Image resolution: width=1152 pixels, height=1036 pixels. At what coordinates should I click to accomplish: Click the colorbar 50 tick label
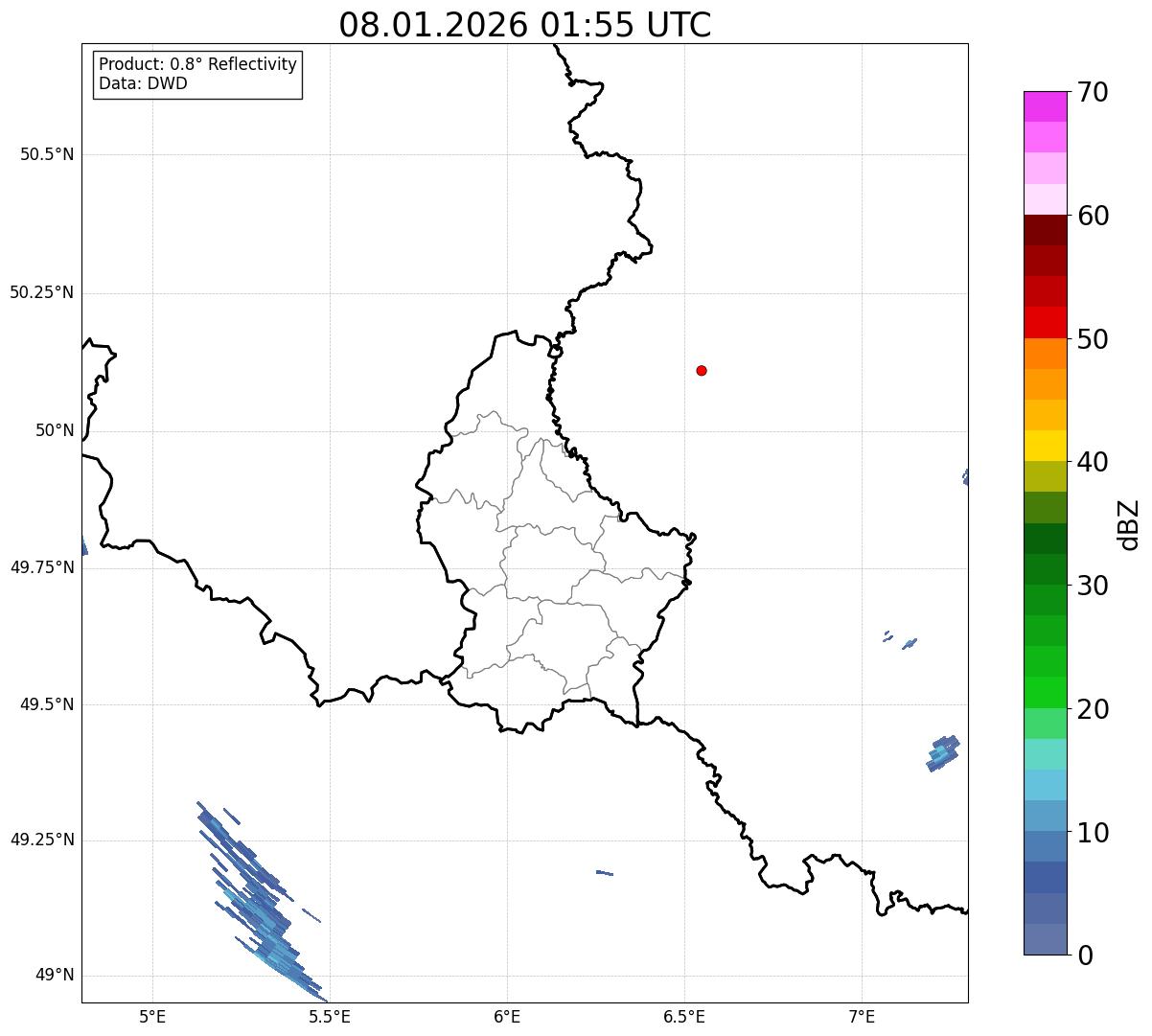[1093, 339]
